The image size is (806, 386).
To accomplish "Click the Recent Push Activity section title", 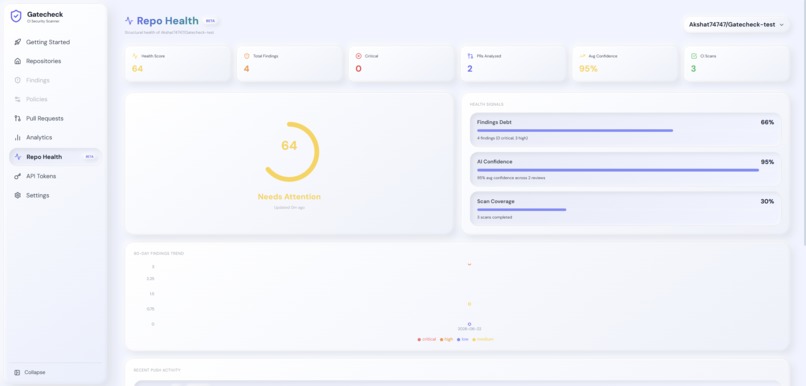I will click(x=157, y=370).
